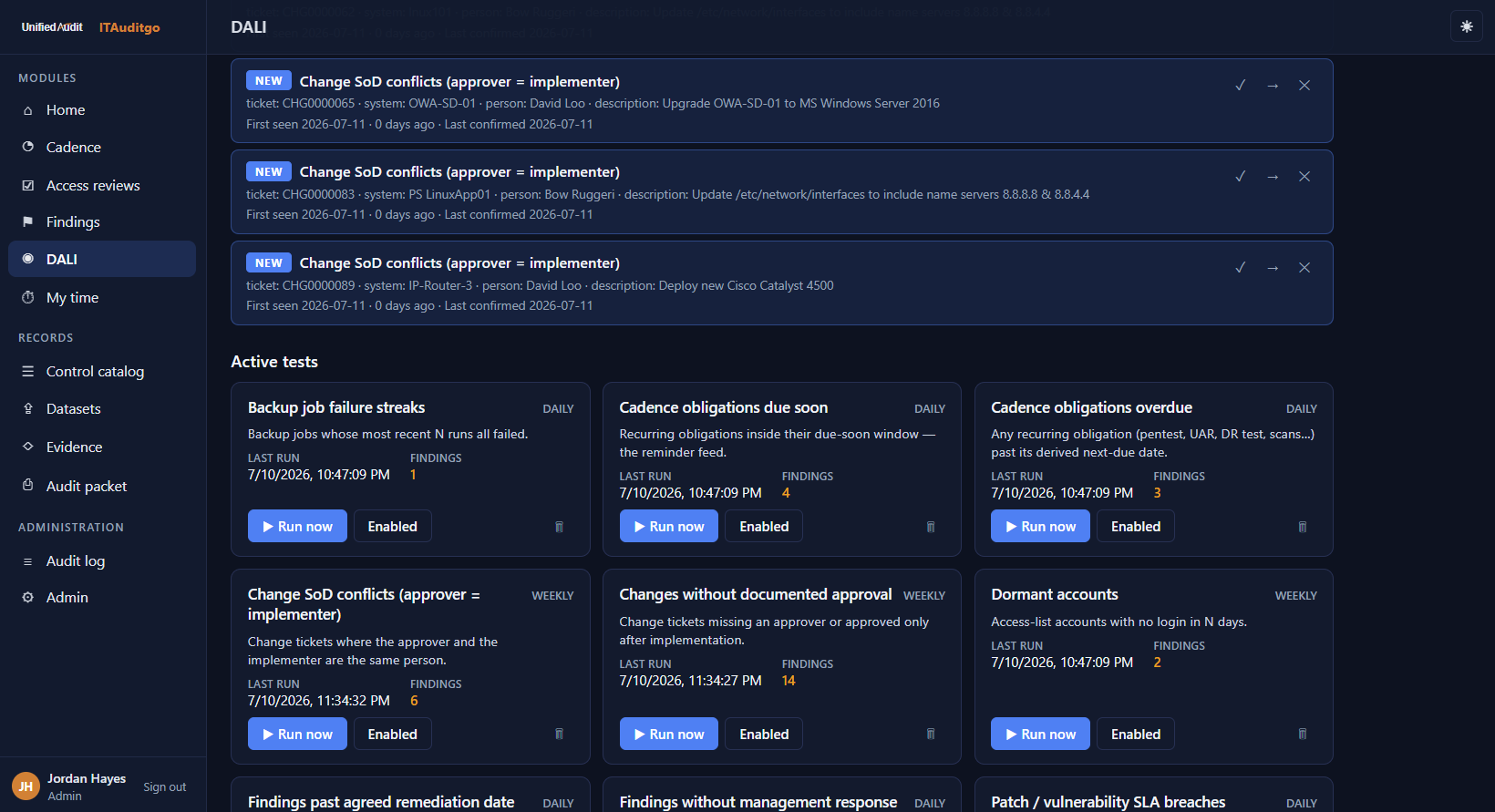
Task: Open the Home module
Action: [x=102, y=109]
